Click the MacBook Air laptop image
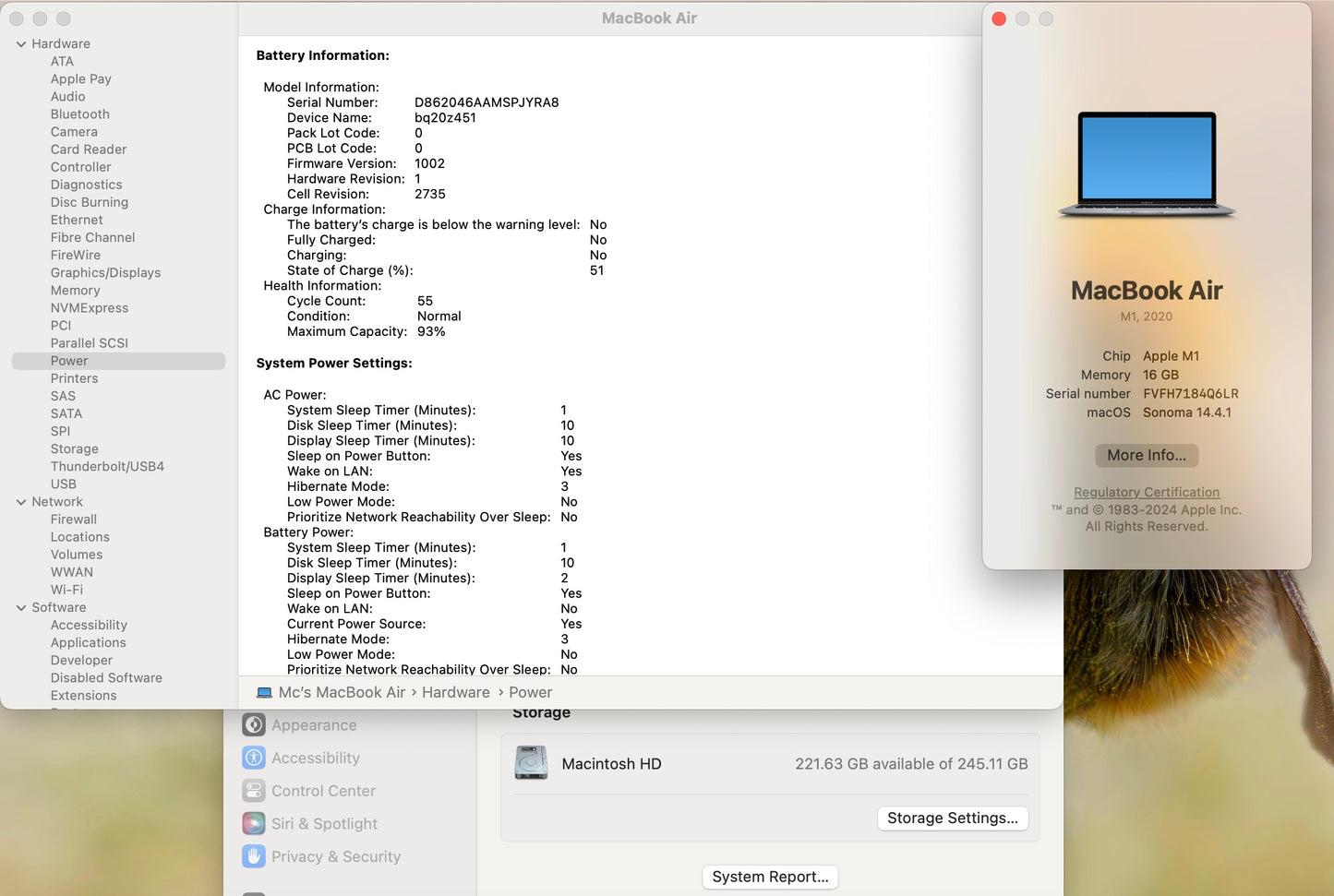Viewport: 1334px width, 896px height. pyautogui.click(x=1146, y=164)
